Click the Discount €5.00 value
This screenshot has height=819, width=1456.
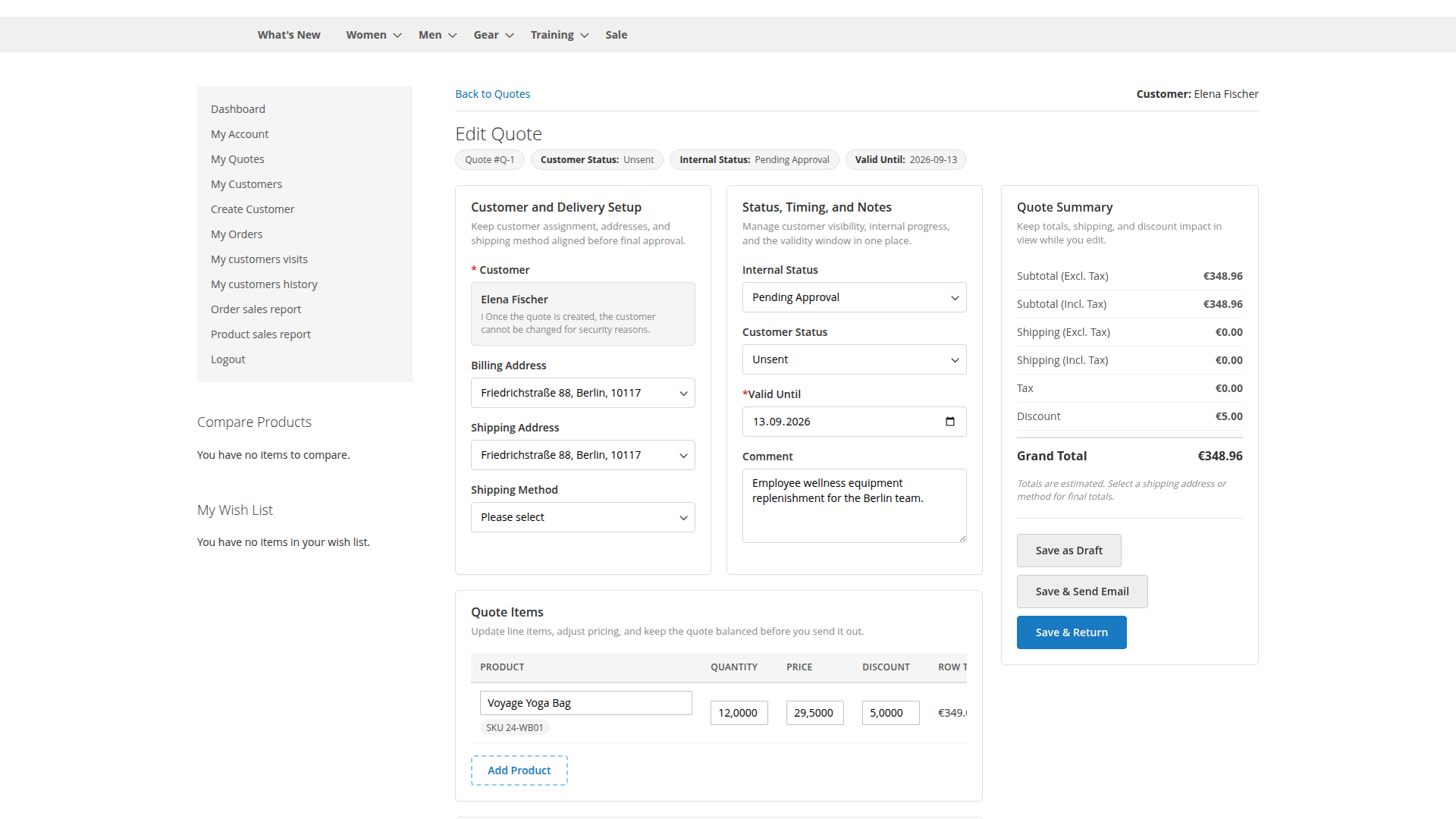(1229, 416)
